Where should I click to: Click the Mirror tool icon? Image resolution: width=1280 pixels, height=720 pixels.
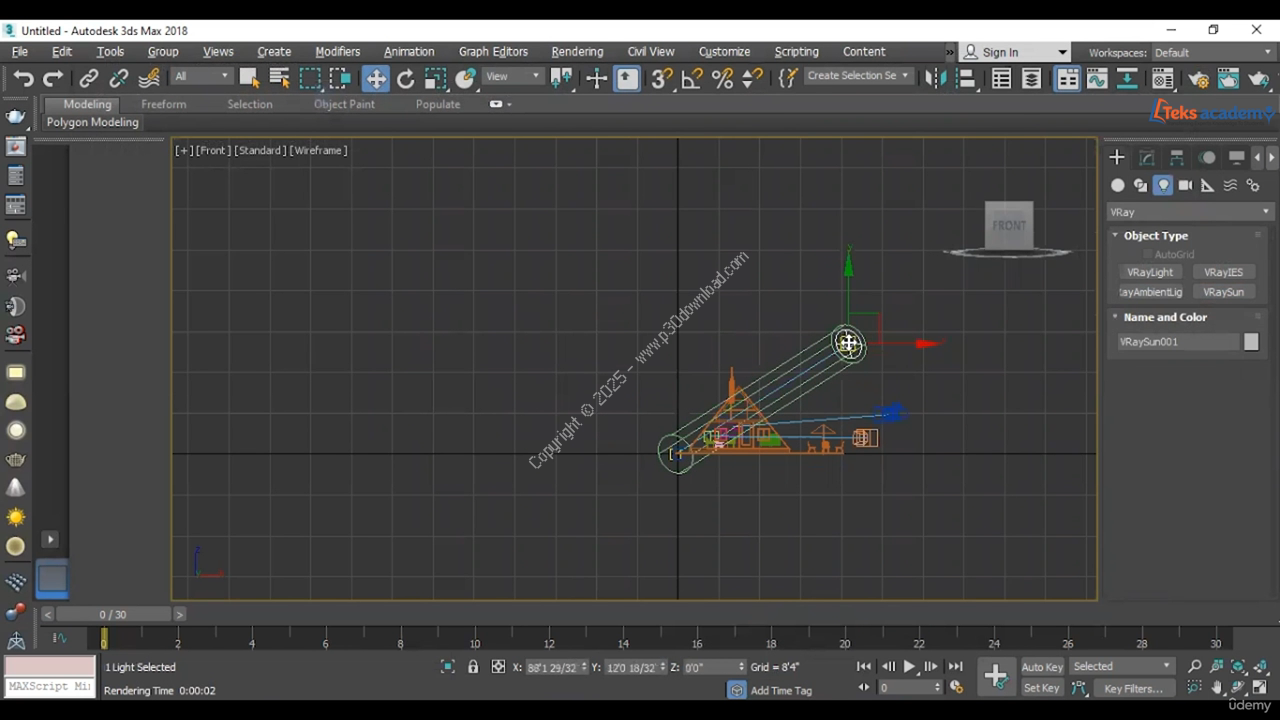934,78
